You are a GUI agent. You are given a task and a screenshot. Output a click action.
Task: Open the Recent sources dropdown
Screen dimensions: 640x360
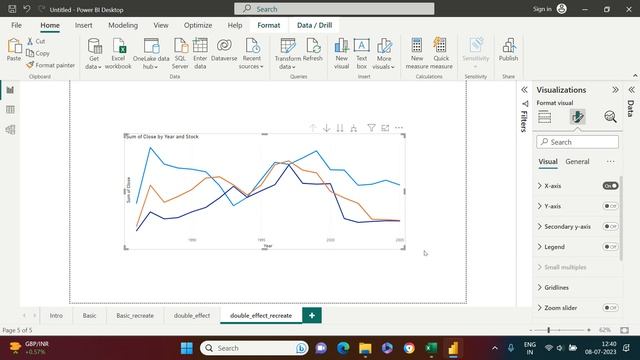pyautogui.click(x=251, y=62)
